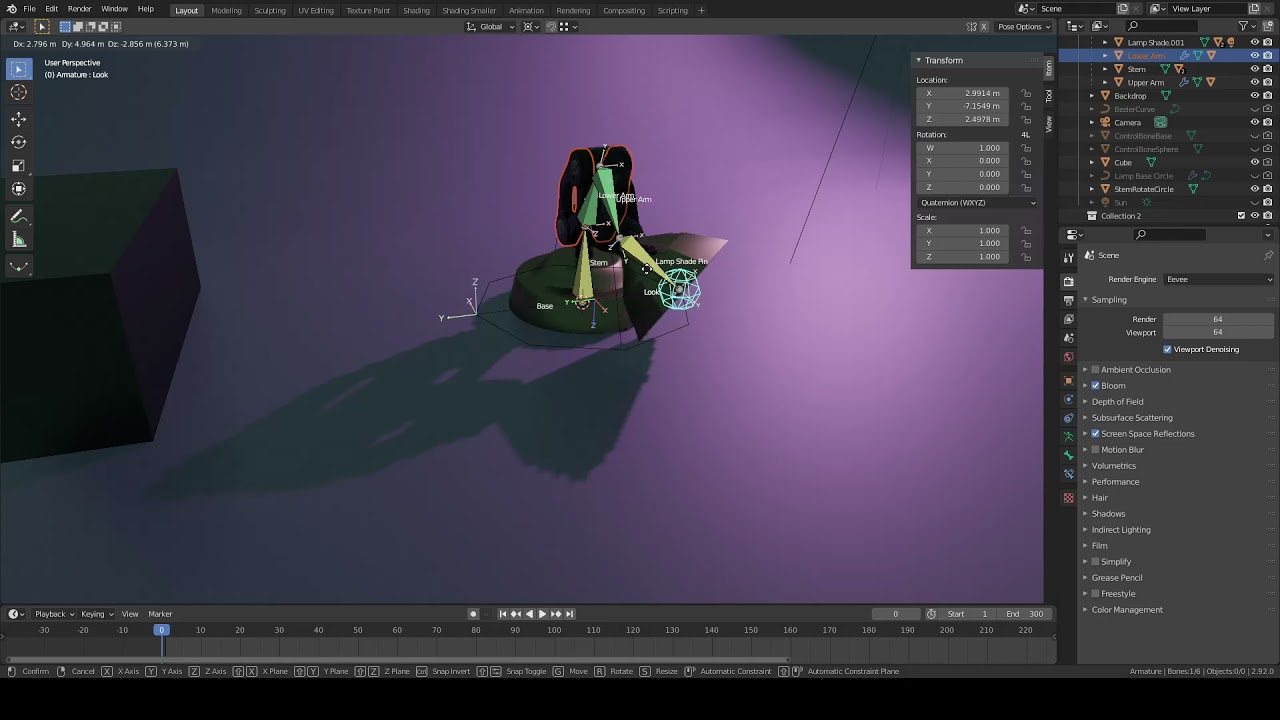Open the Bone properties tab
The image size is (1280, 720).
[1068, 456]
